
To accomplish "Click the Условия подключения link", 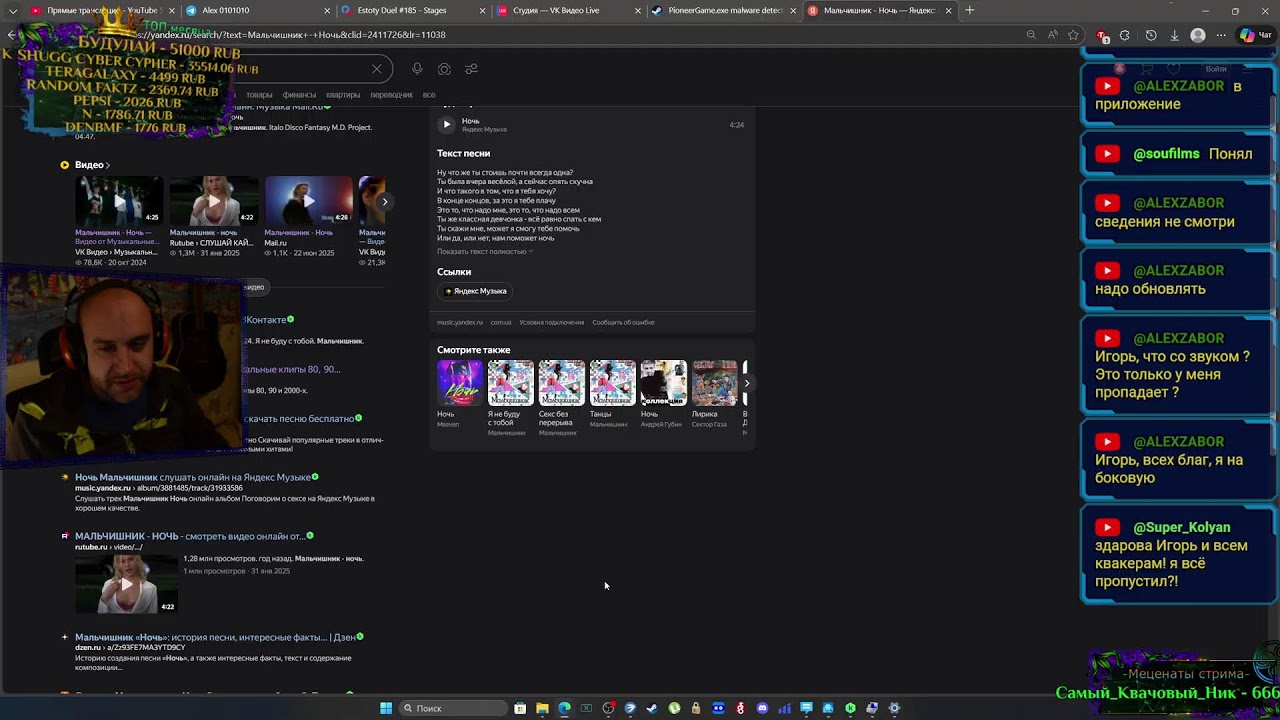I will [x=551, y=322].
